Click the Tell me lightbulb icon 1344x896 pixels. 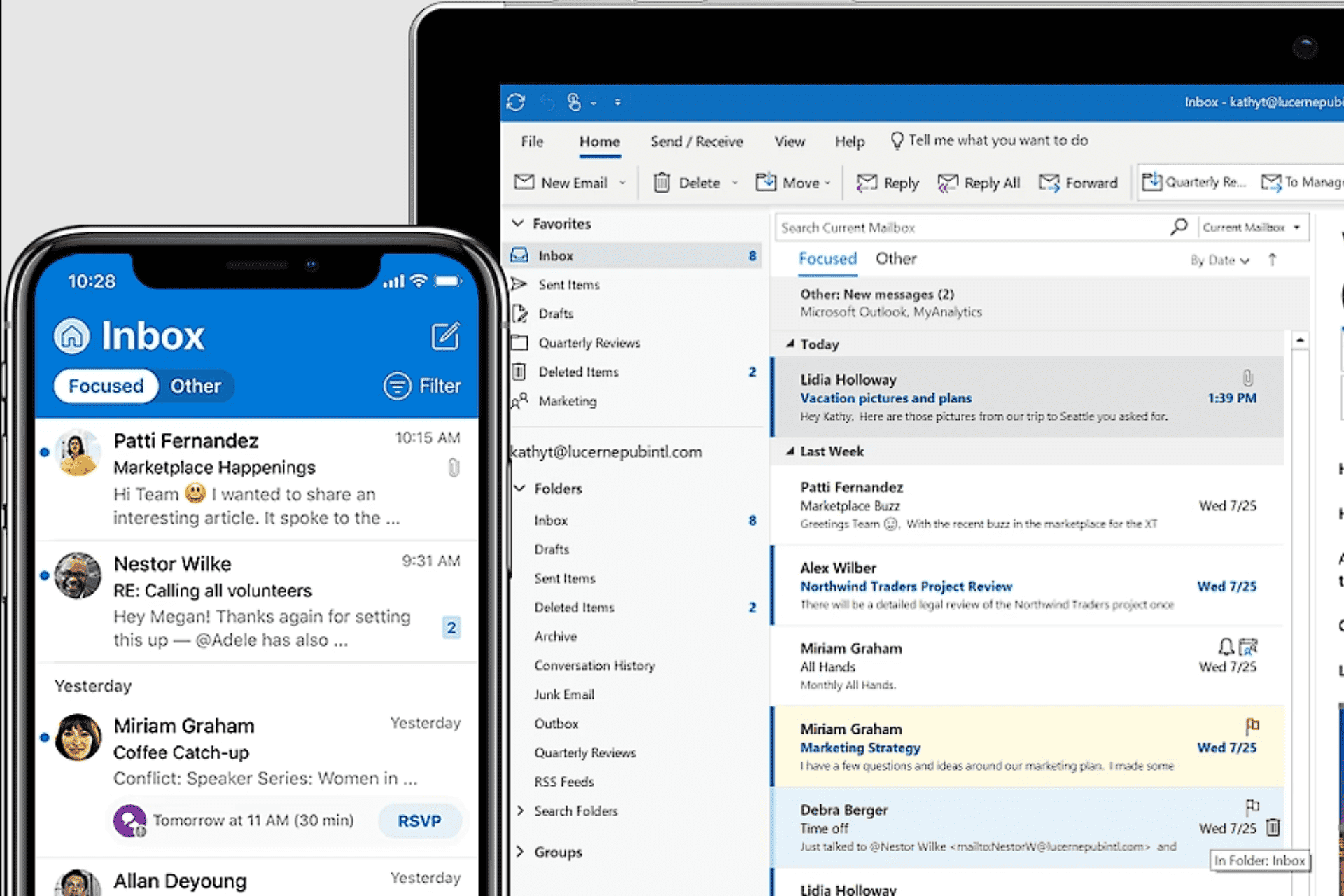[897, 140]
